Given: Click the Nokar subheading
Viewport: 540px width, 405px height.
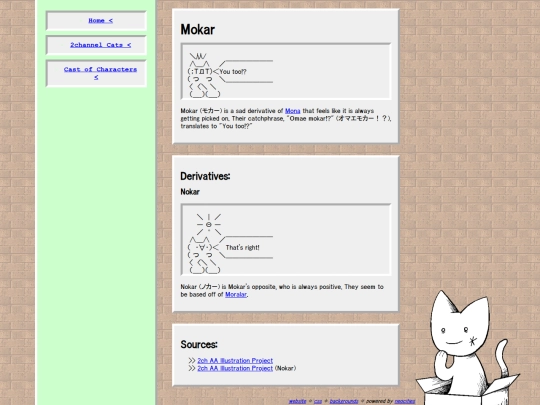Looking at the screenshot, I should click(190, 192).
